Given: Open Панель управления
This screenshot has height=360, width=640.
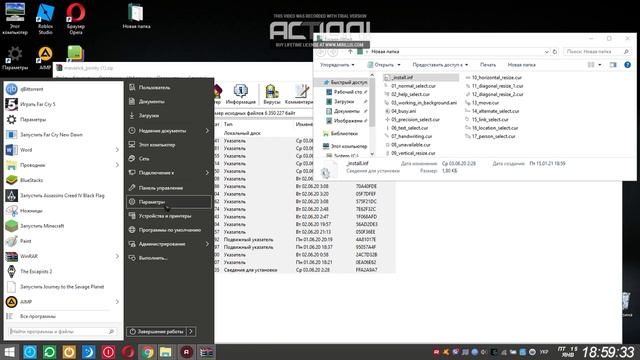Looking at the screenshot, I should point(169,188).
